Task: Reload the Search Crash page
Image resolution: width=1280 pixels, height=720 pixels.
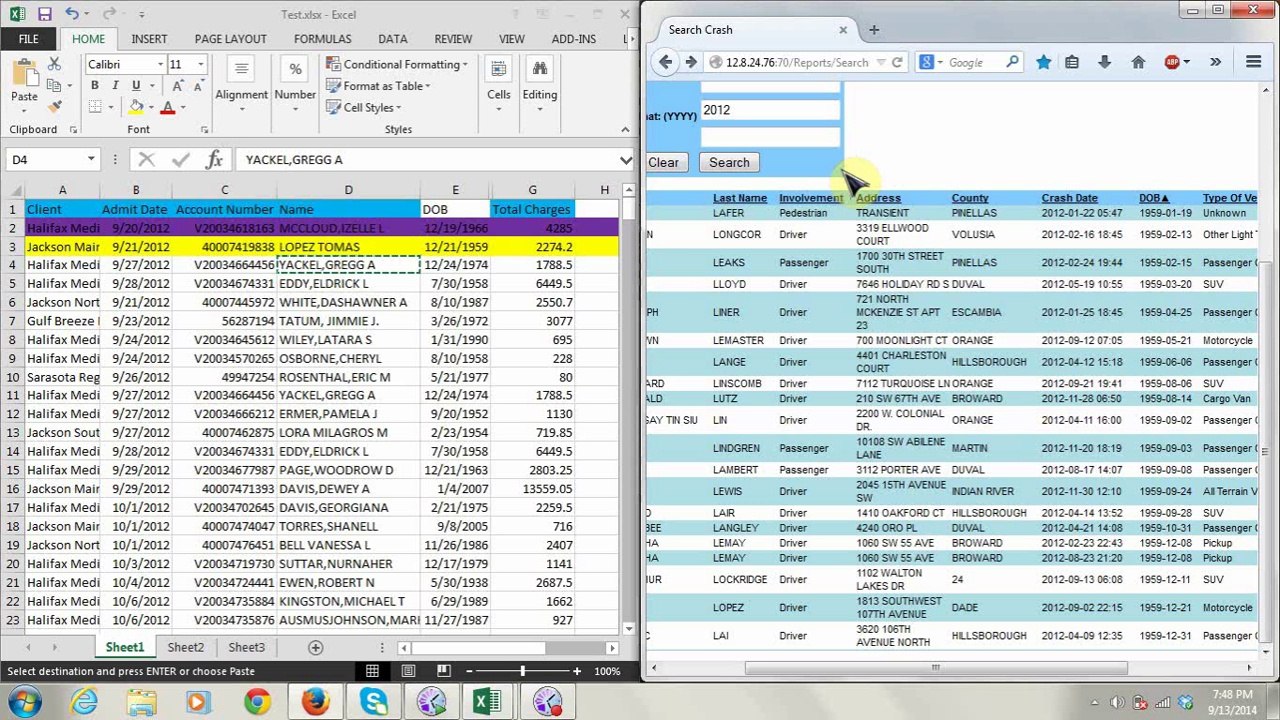Action: [897, 62]
